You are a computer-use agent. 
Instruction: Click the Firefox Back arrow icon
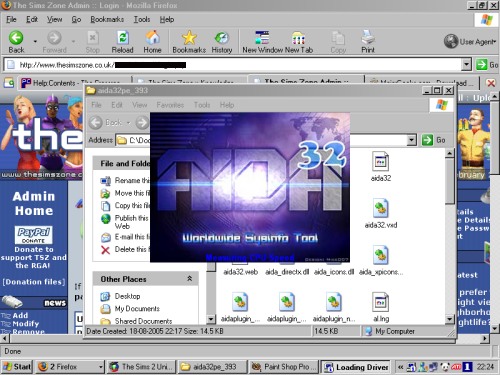click(16, 38)
